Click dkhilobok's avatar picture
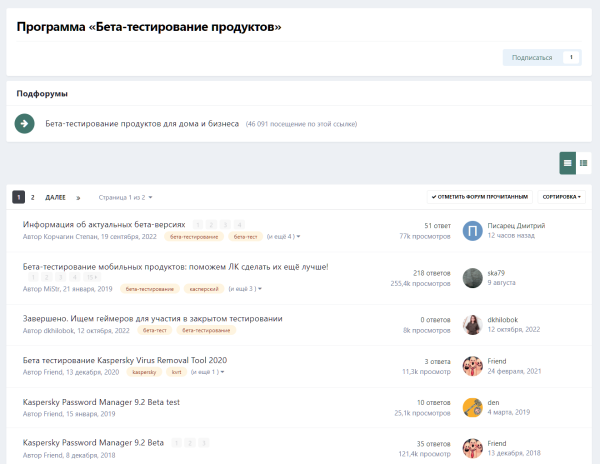The height and width of the screenshot is (464, 600). pos(472,323)
